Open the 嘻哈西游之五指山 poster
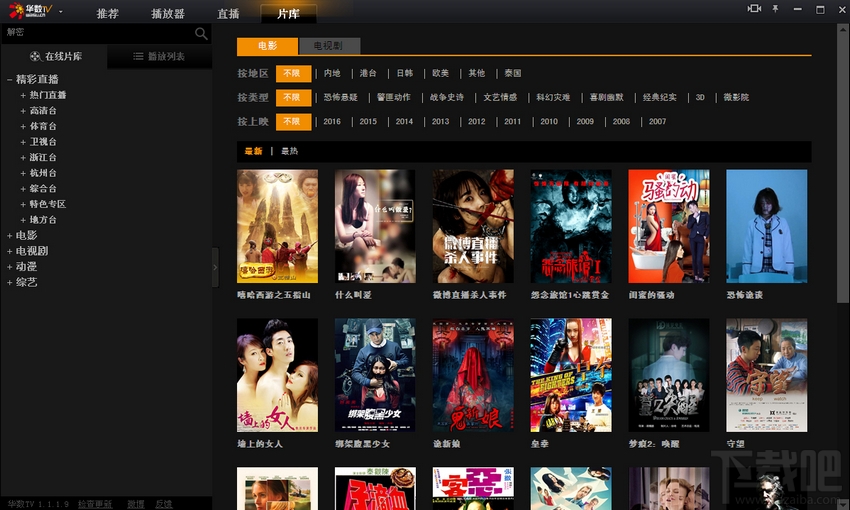This screenshot has width=850, height=510. click(278, 227)
